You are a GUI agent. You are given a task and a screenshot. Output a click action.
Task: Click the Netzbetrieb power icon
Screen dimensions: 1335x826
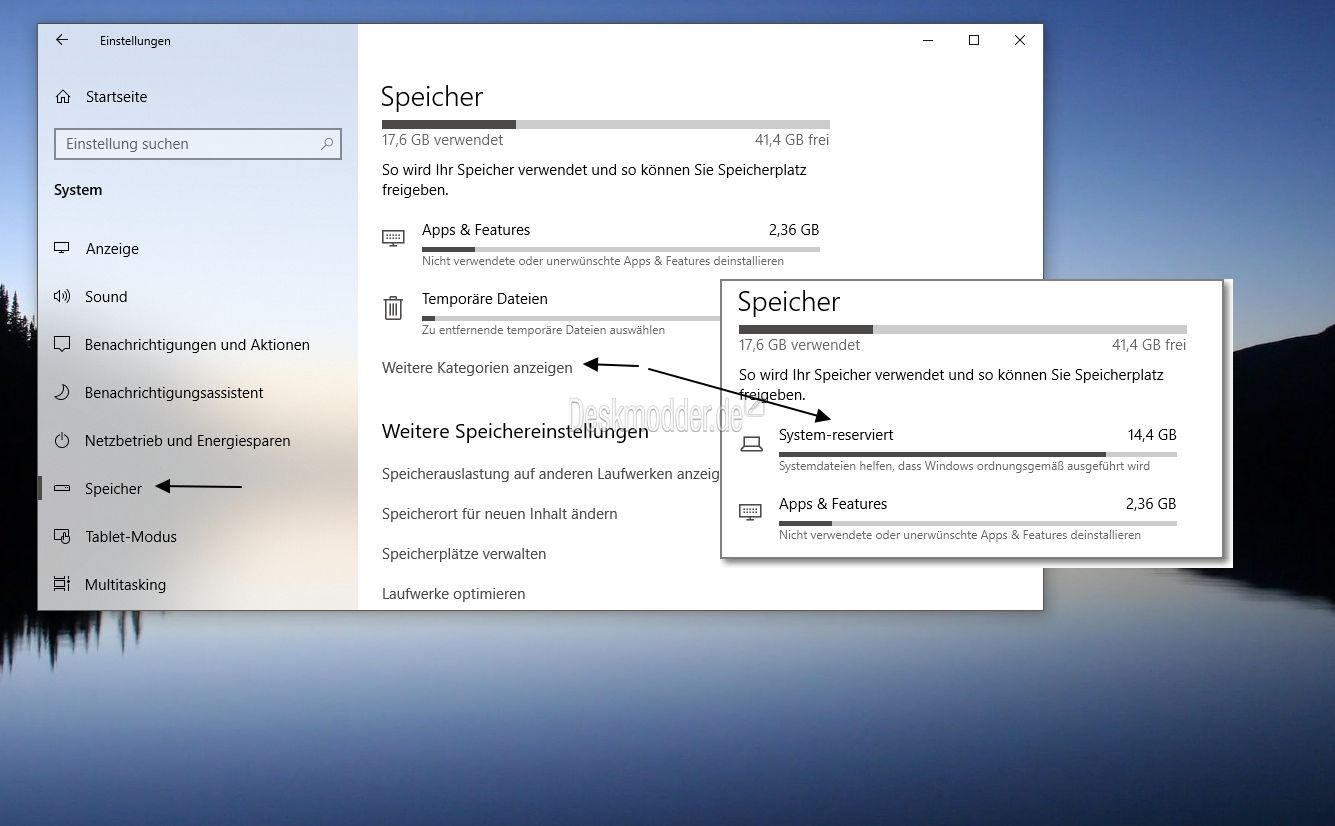62,441
